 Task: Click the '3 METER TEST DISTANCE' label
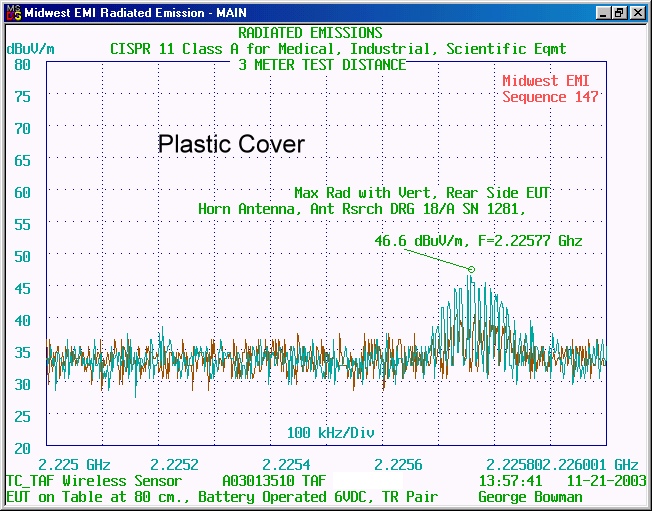[322, 64]
